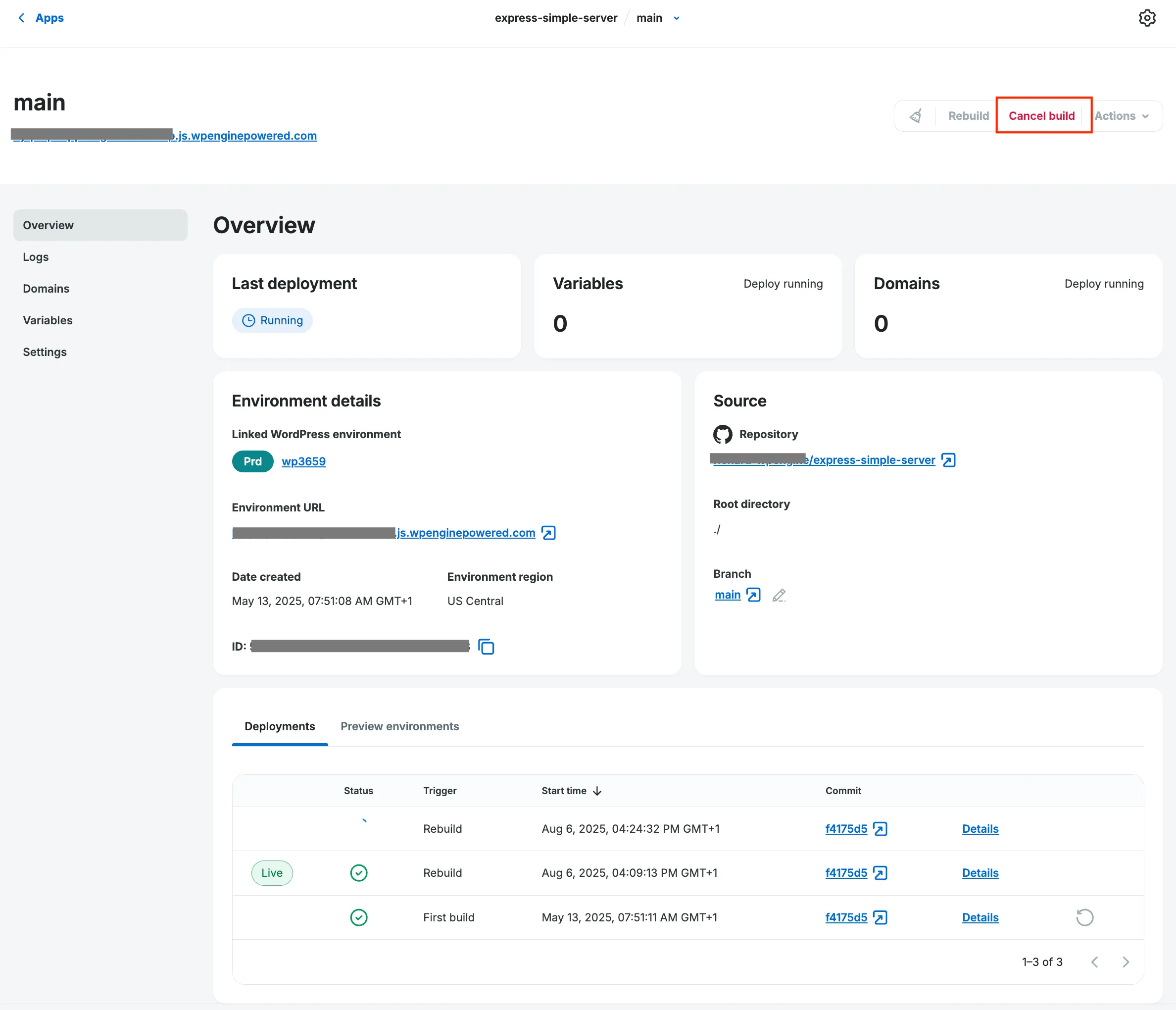
Task: Click the clear cache broom icon
Action: 915,116
